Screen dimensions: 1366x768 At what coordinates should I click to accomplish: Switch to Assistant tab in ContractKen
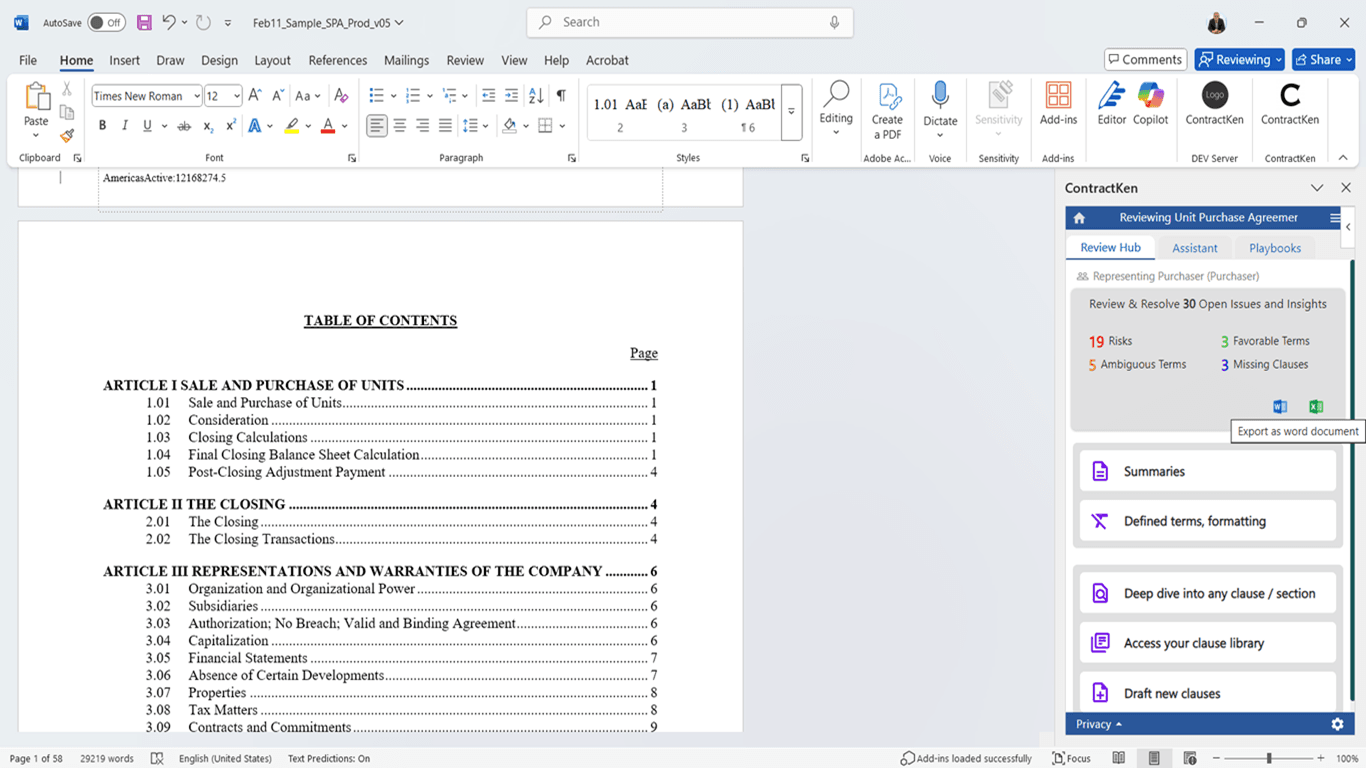point(1195,248)
